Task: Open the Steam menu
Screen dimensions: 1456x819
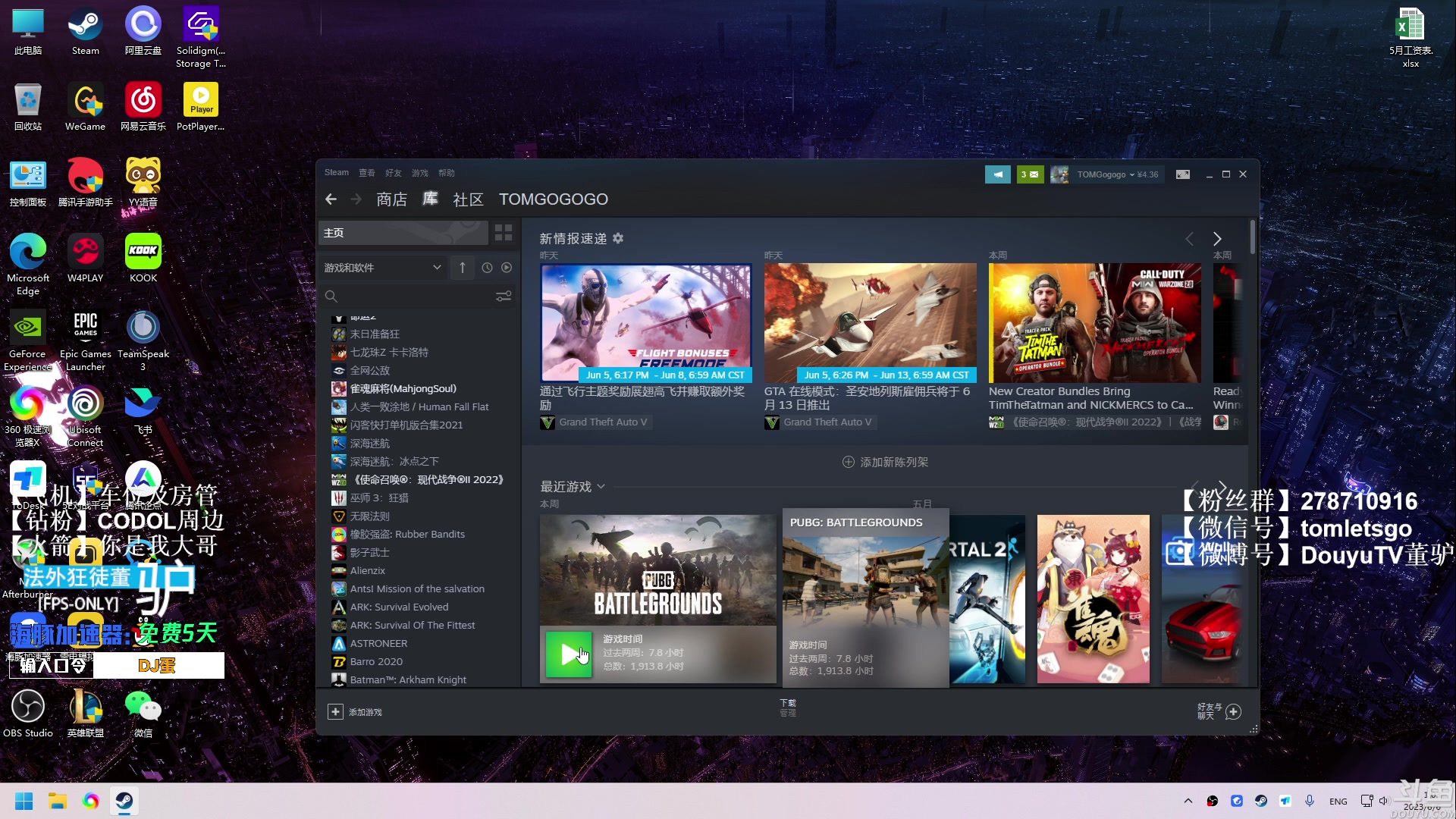Action: pyautogui.click(x=337, y=173)
